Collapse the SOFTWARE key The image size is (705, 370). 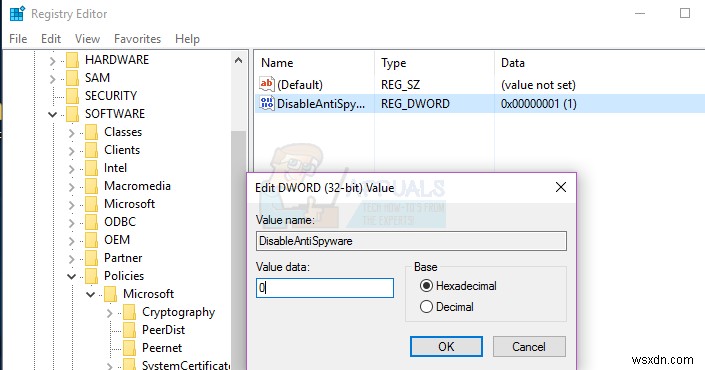(53, 115)
